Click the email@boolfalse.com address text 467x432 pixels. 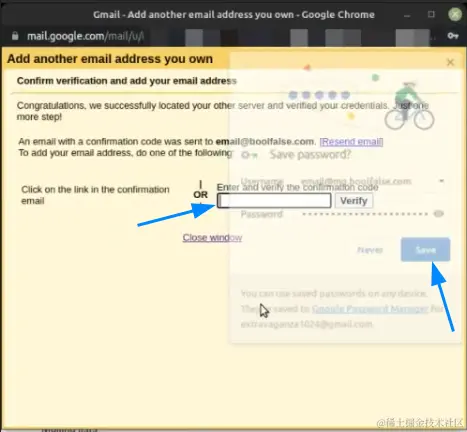[x=265, y=142]
